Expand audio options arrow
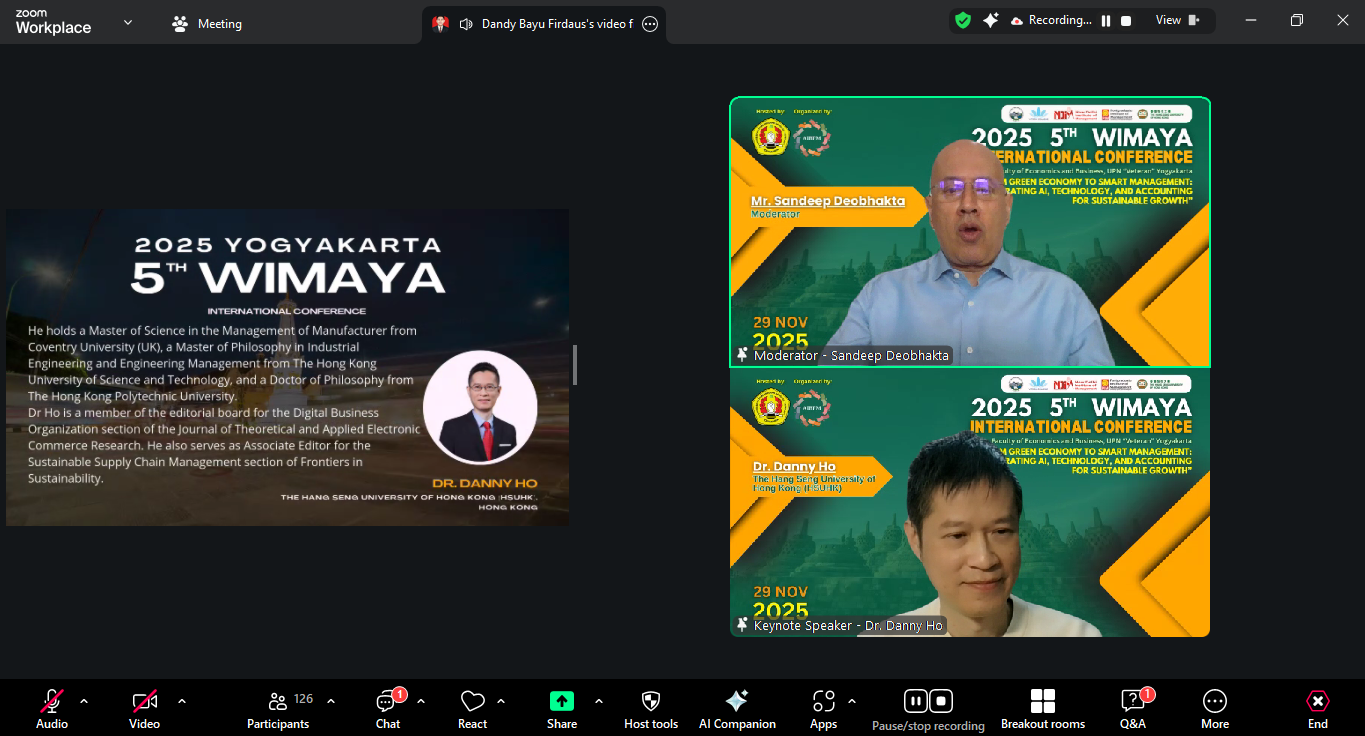This screenshot has height=736, width=1365. [x=84, y=701]
